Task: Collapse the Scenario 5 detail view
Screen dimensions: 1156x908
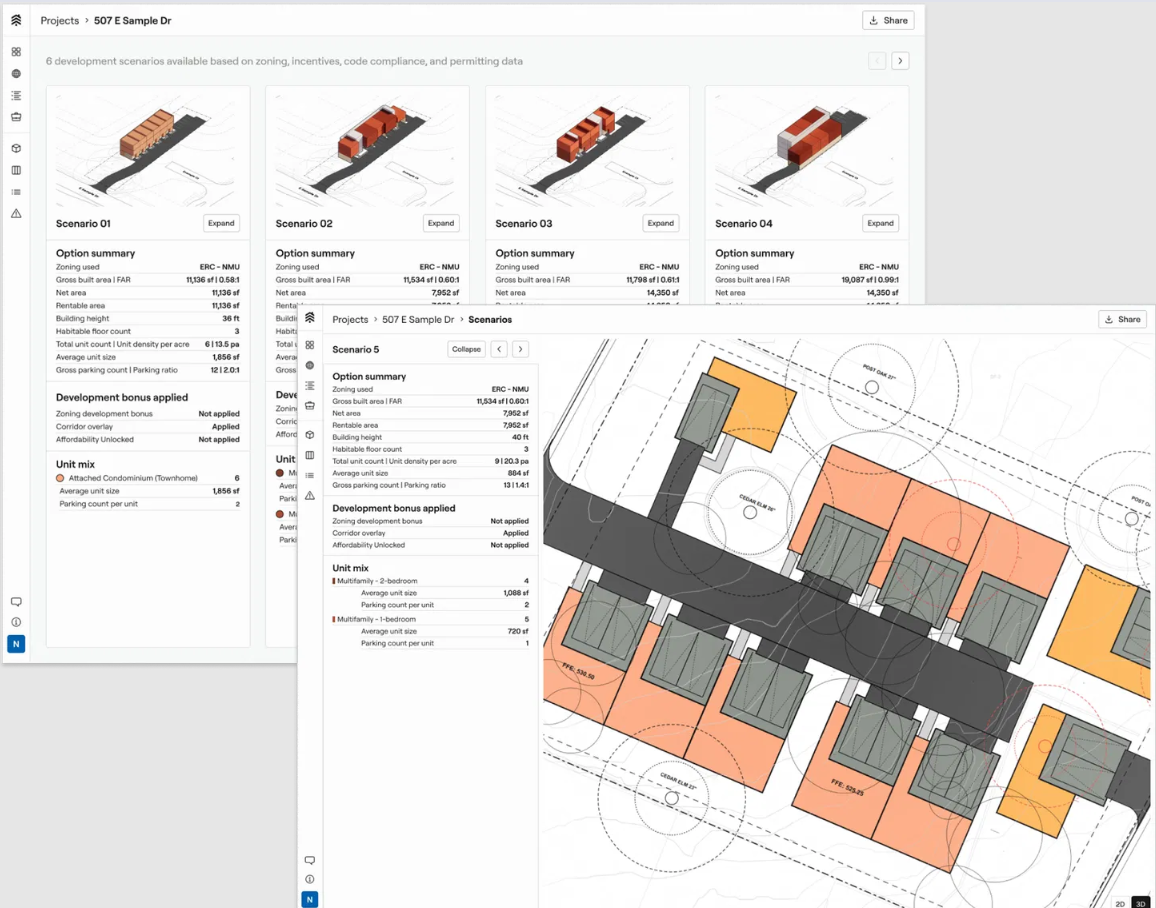Action: 466,349
